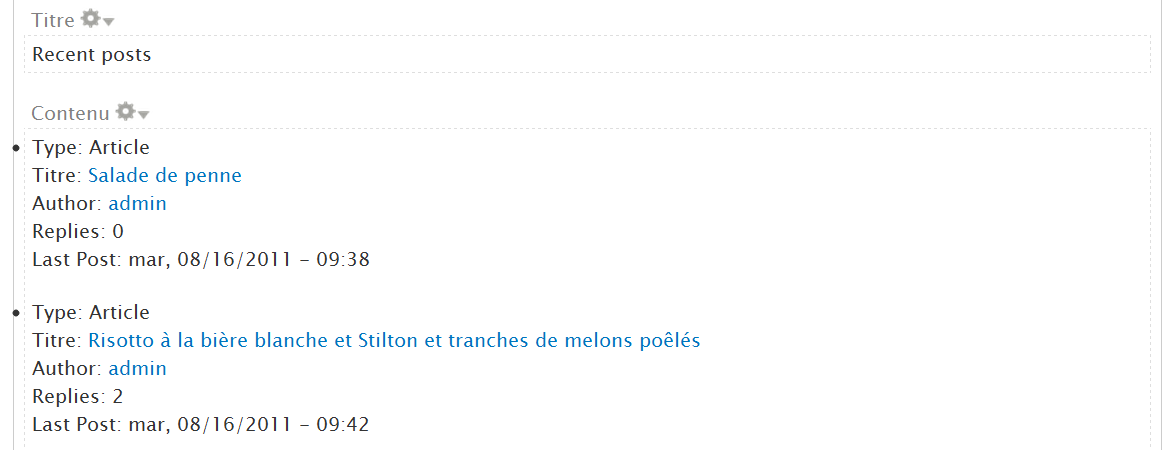Click the "Author:" label in the first post
This screenshot has width=1173, height=450.
click(x=67, y=204)
